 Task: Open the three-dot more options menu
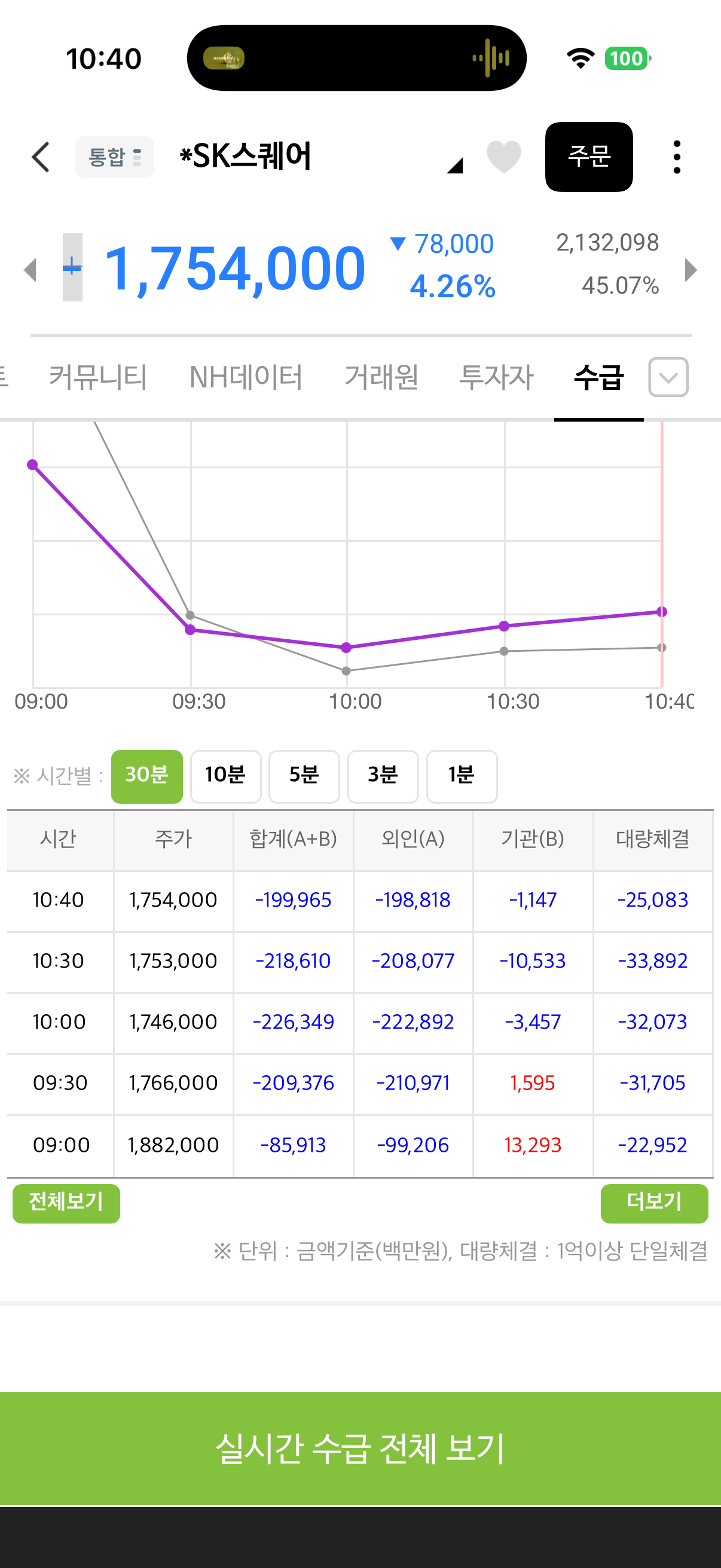point(677,157)
